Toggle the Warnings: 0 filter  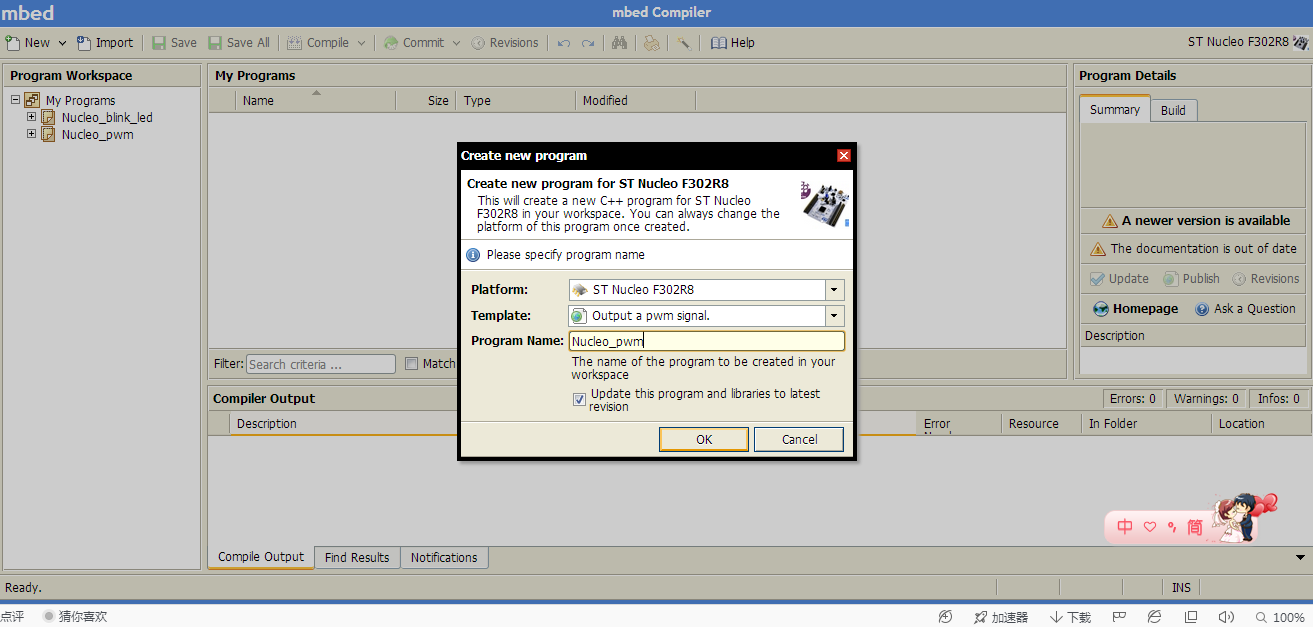[1206, 398]
